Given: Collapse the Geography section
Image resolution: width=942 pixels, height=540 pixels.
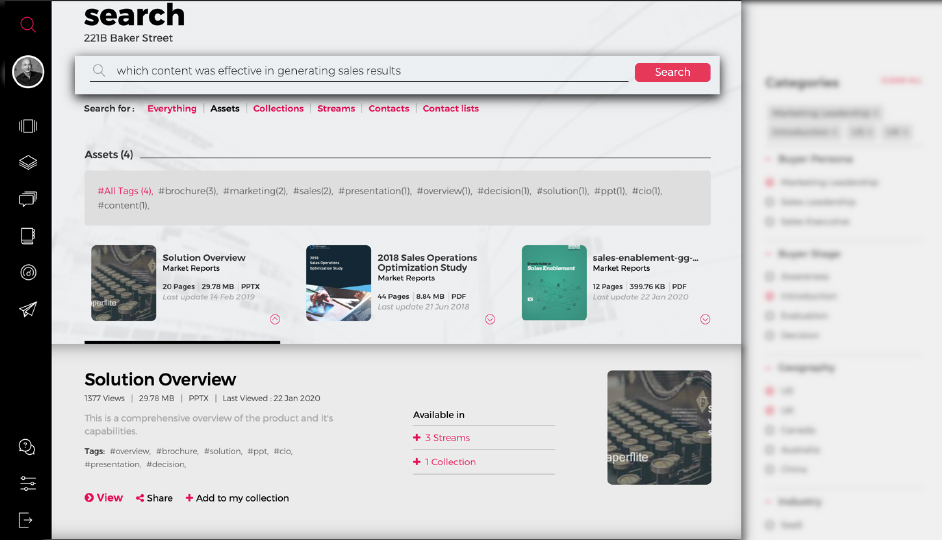Looking at the screenshot, I should pos(768,368).
